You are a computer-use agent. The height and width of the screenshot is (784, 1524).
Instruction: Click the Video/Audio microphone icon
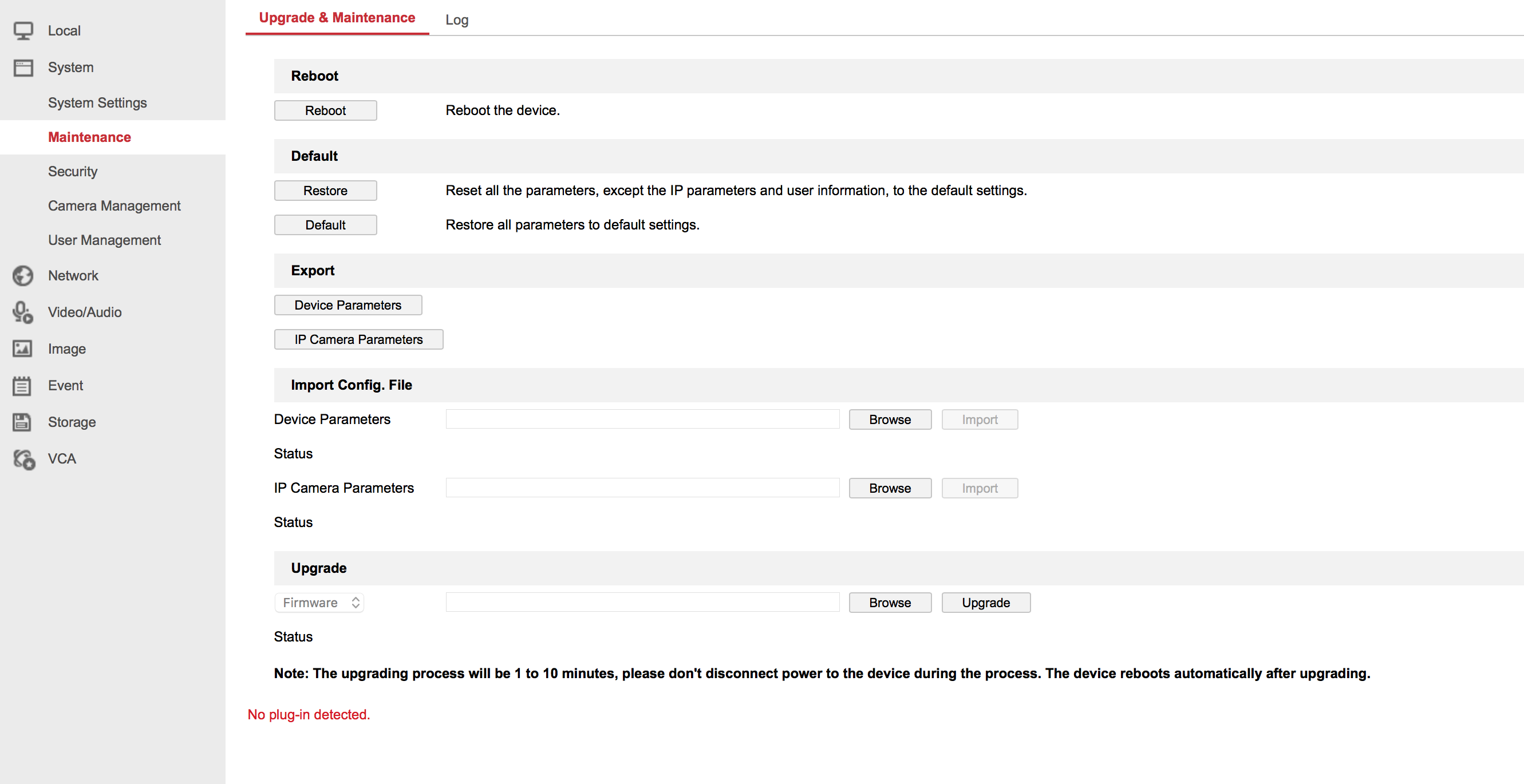coord(23,312)
